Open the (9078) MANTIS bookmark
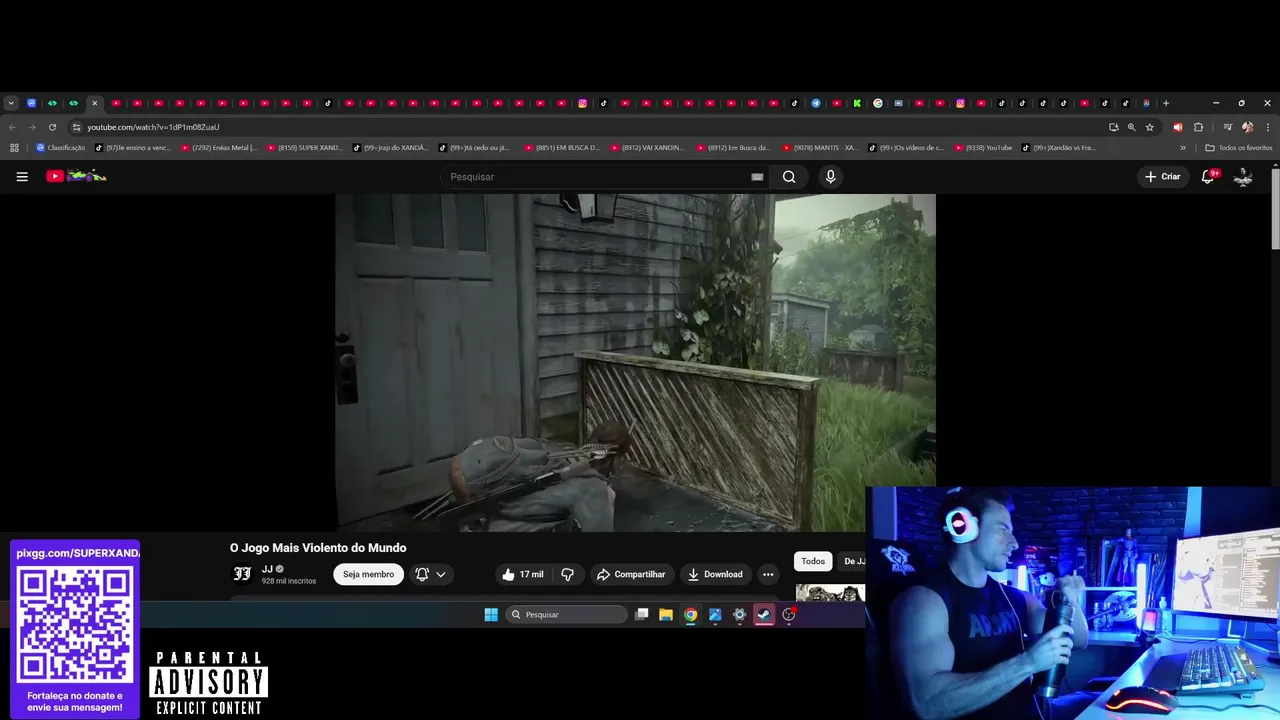 [821, 148]
